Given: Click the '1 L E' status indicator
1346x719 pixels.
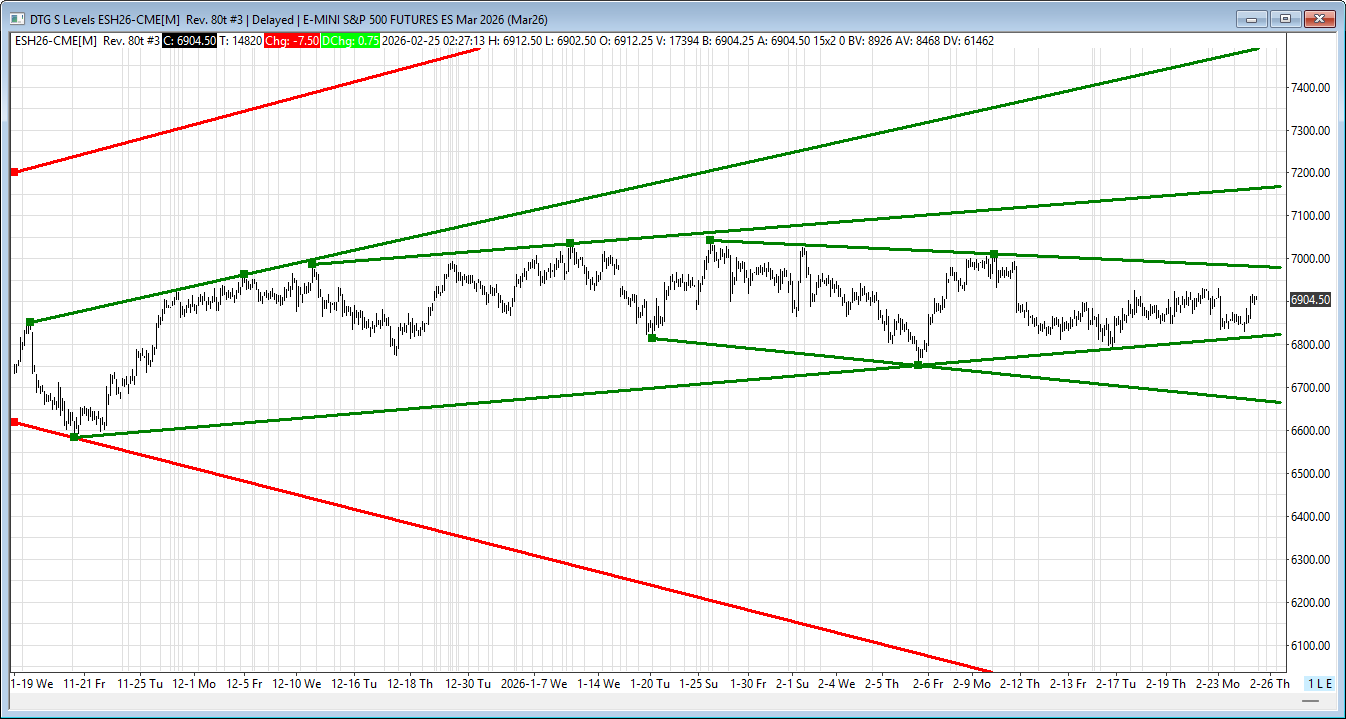Looking at the screenshot, I should tap(1320, 683).
